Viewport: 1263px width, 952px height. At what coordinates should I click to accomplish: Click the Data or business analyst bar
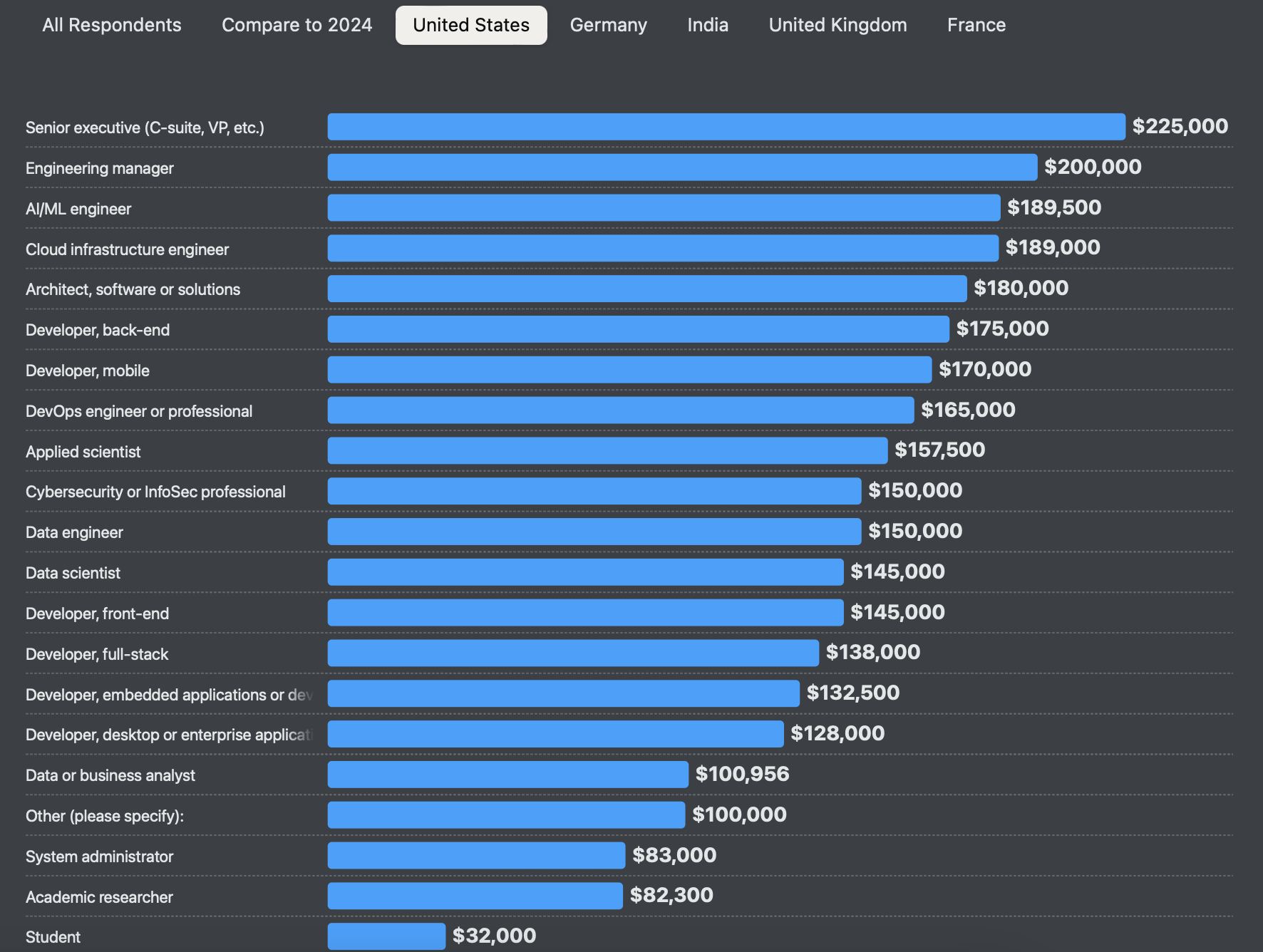coord(507,775)
